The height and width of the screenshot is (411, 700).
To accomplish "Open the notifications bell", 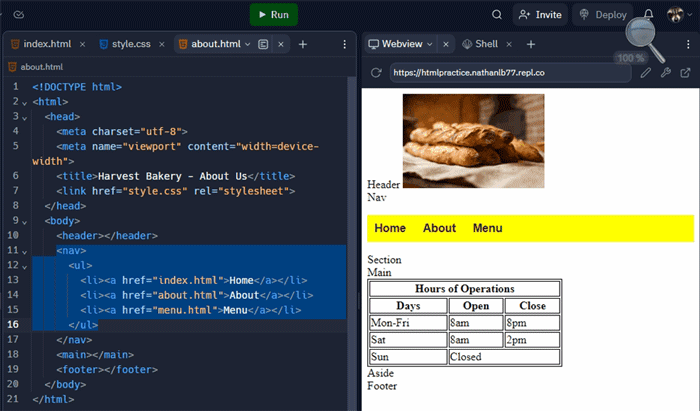I will tap(649, 15).
